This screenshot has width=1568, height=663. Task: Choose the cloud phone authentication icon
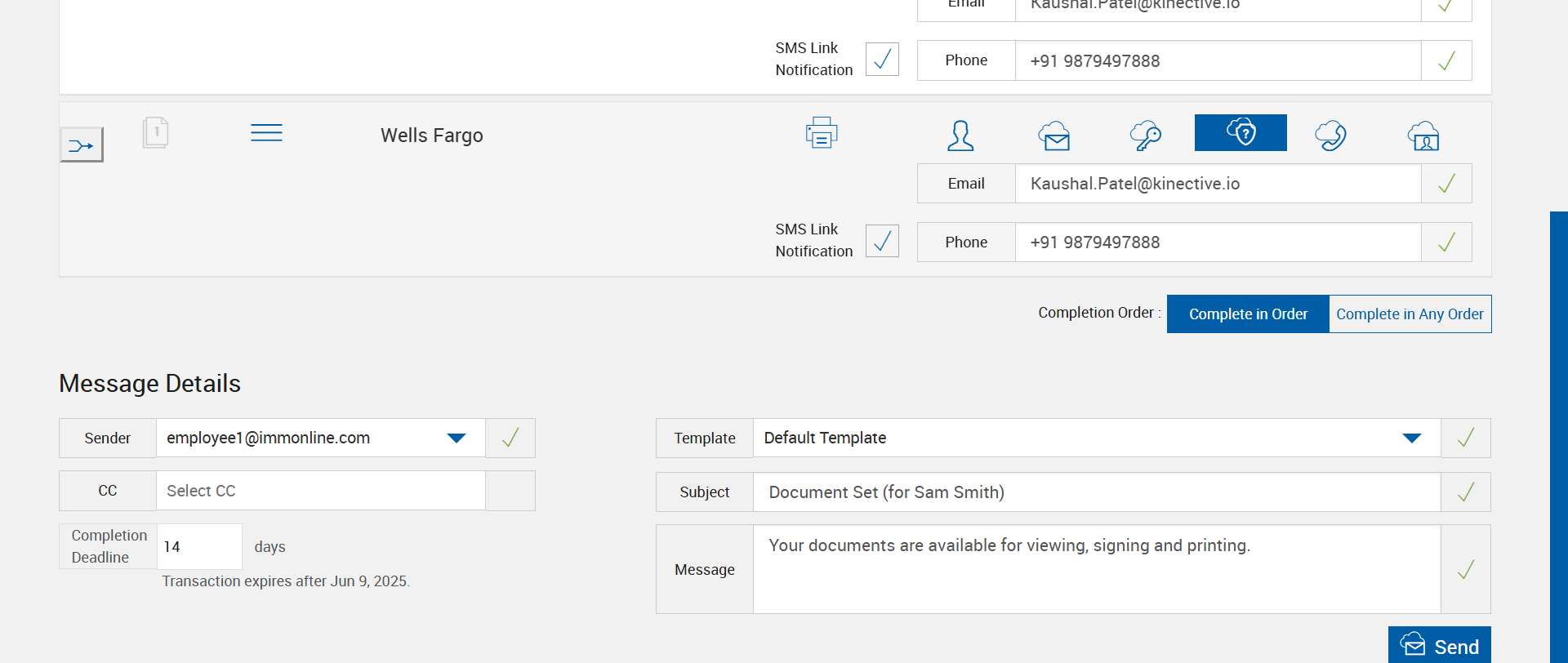[1330, 136]
